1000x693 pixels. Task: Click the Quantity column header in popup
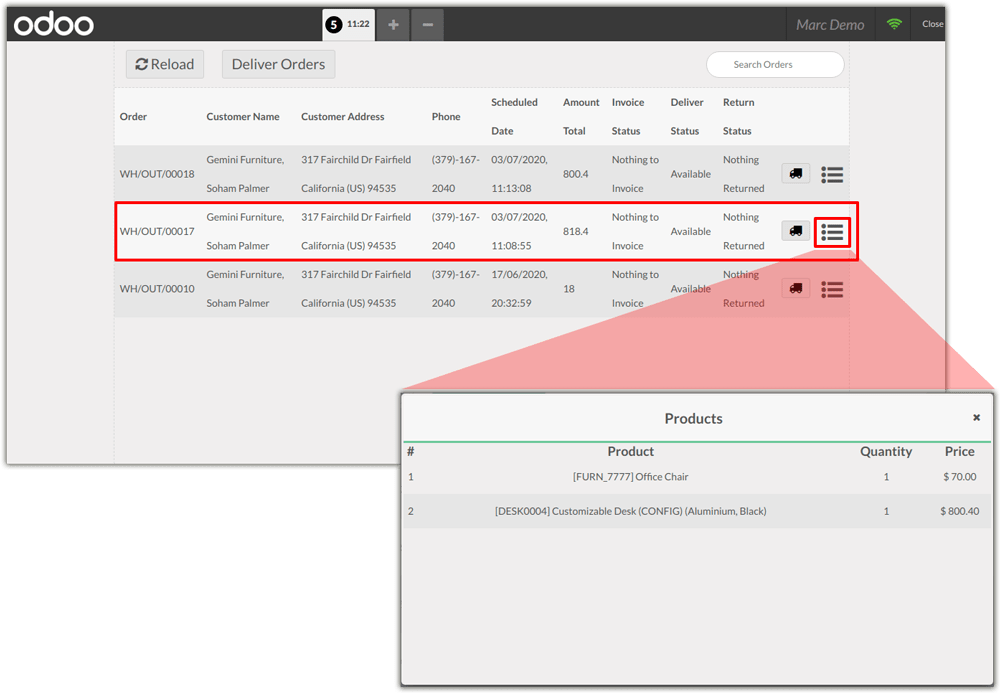coord(886,451)
